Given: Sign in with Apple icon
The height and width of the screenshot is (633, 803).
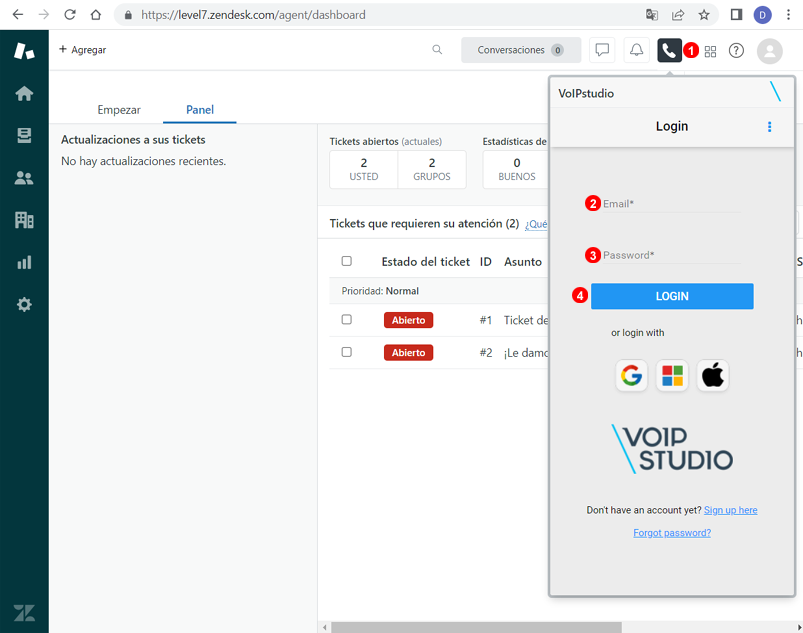Looking at the screenshot, I should pos(713,375).
